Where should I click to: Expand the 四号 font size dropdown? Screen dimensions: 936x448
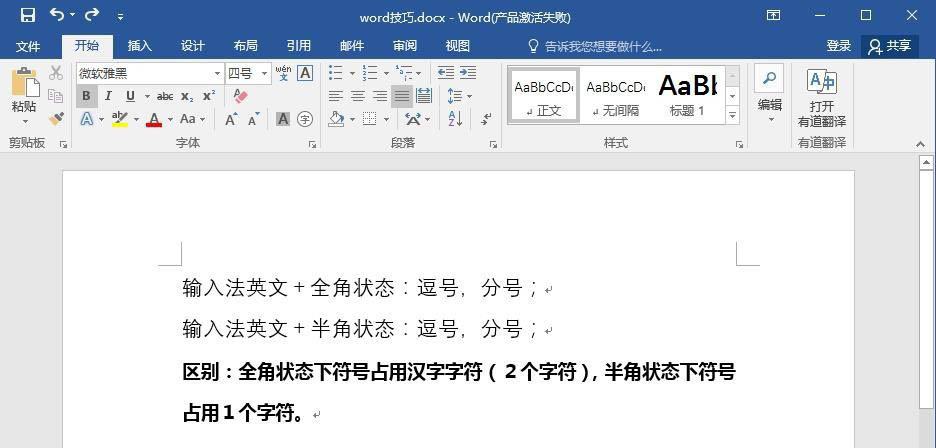265,73
